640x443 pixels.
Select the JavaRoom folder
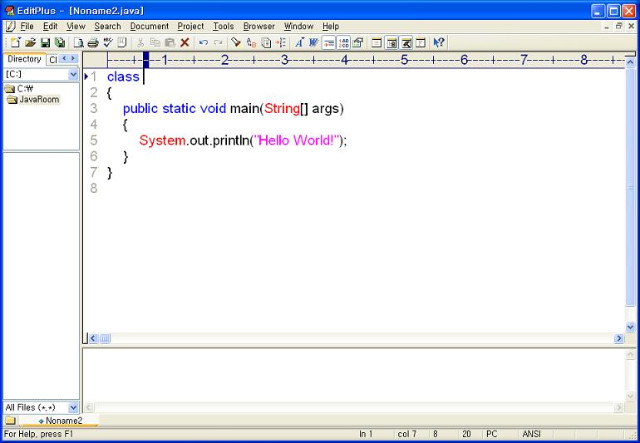tap(33, 99)
